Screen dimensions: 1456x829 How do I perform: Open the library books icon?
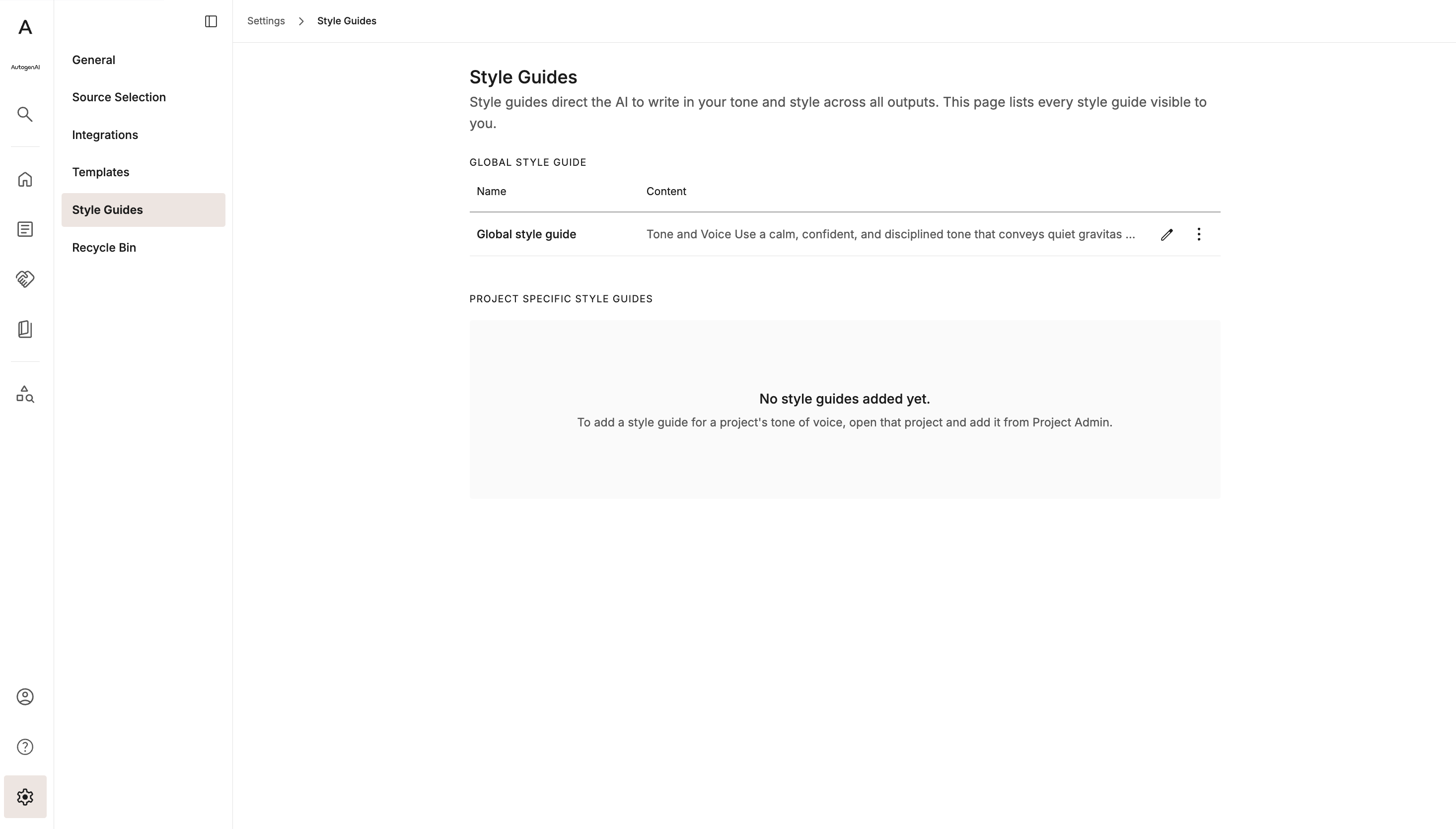coord(25,329)
